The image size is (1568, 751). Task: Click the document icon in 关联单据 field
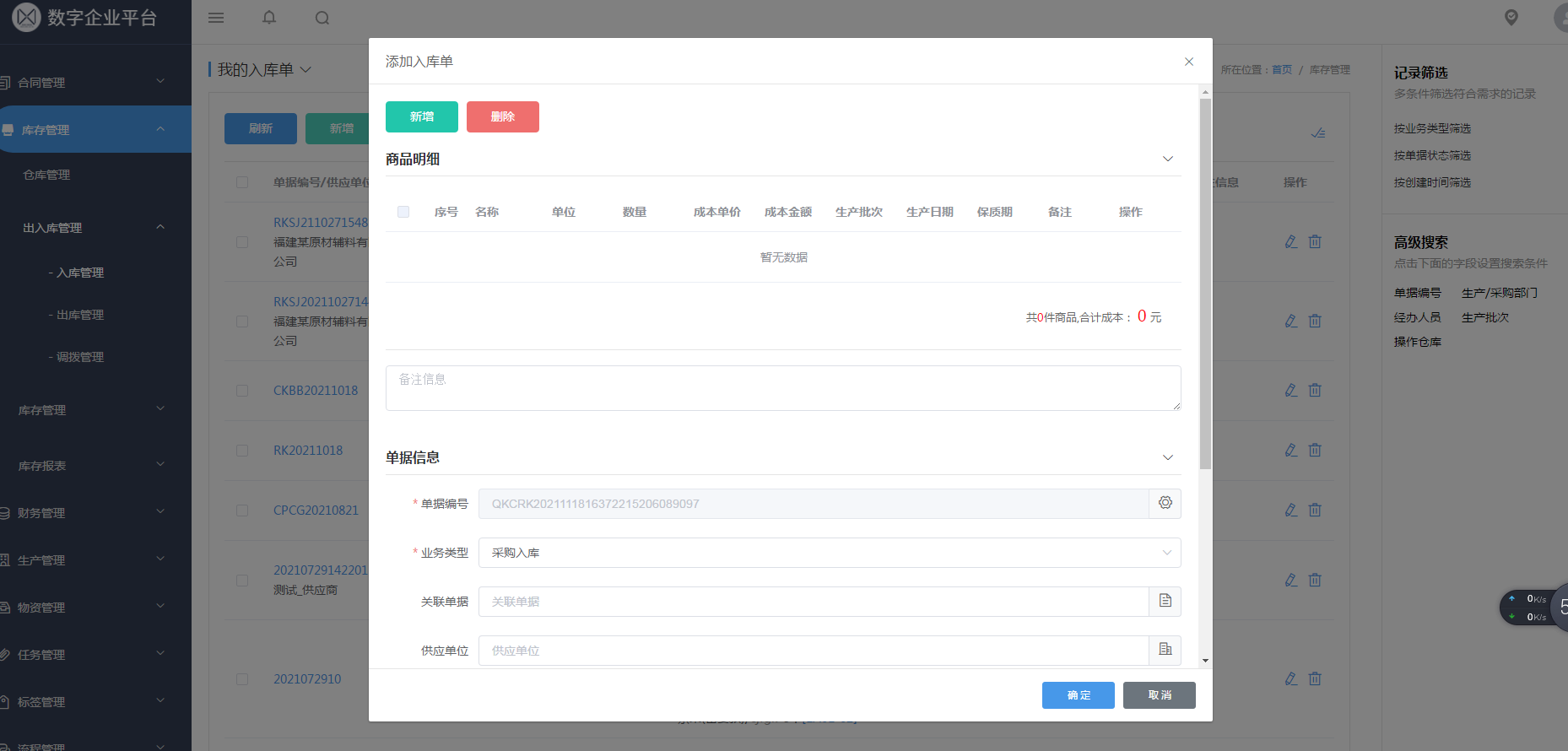click(1165, 601)
